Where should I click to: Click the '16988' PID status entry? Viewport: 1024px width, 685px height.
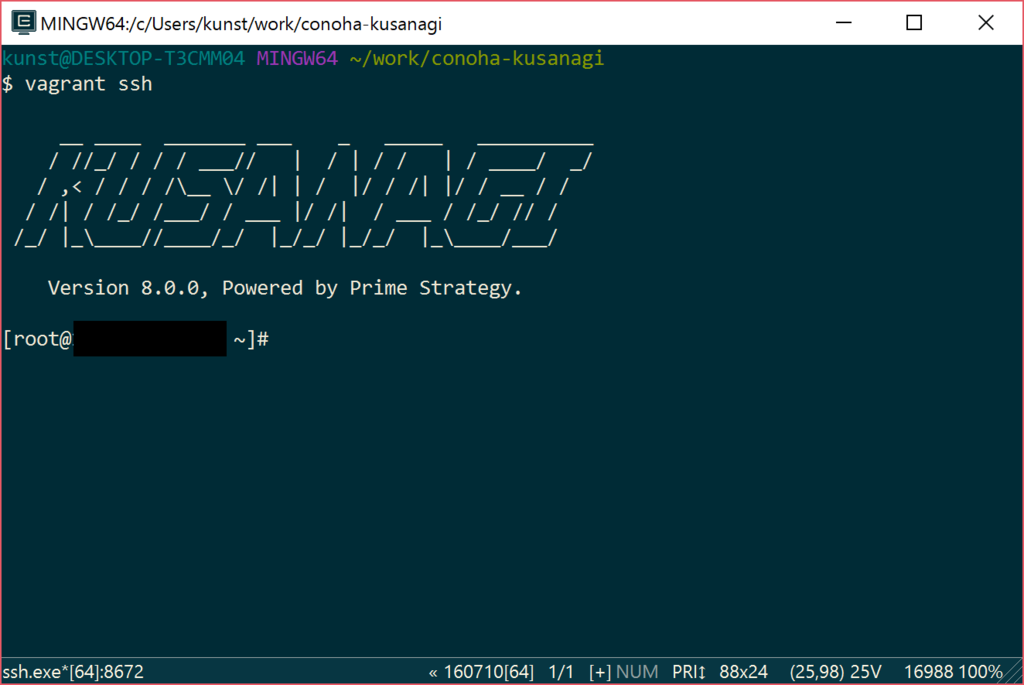point(929,672)
